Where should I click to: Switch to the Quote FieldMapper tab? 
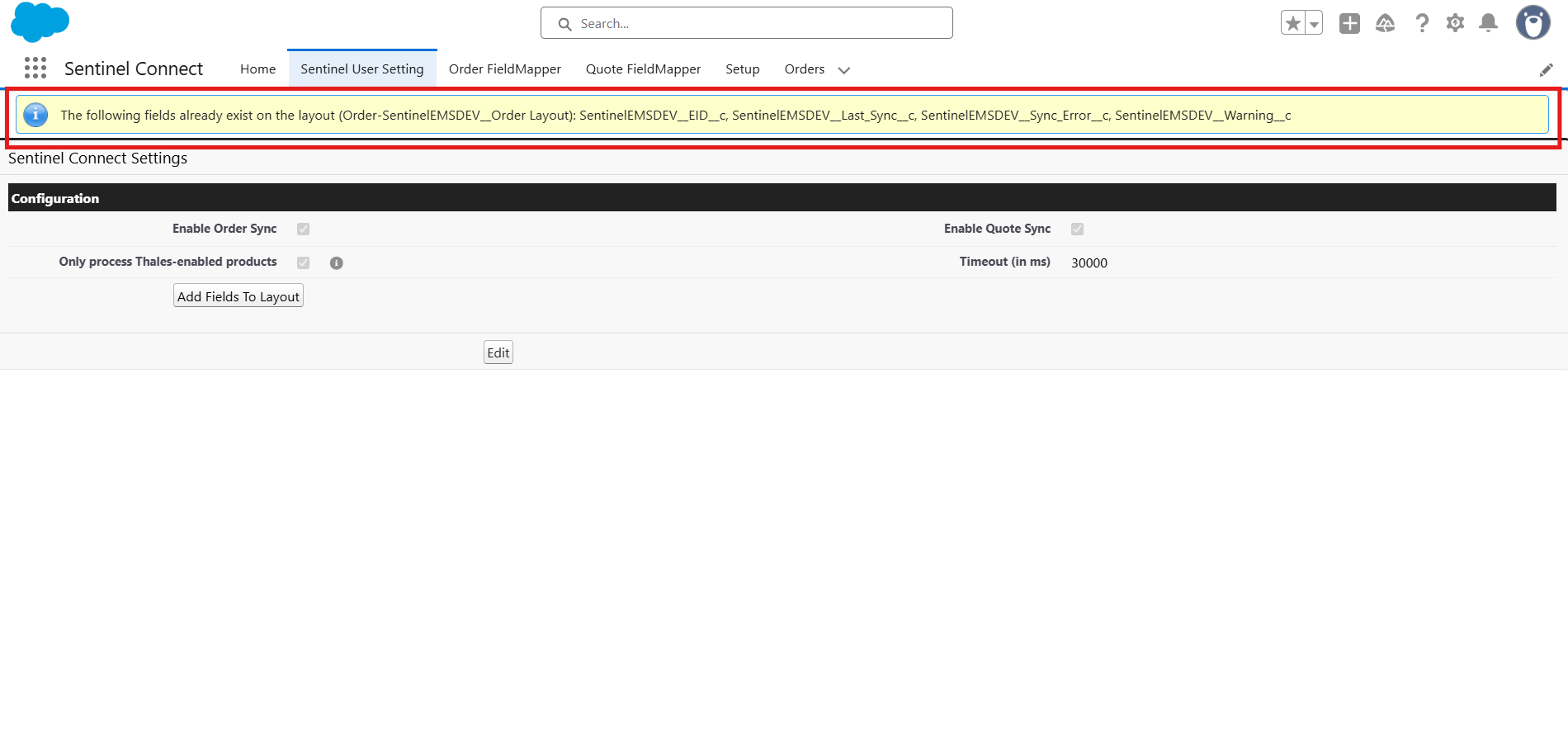coord(643,69)
